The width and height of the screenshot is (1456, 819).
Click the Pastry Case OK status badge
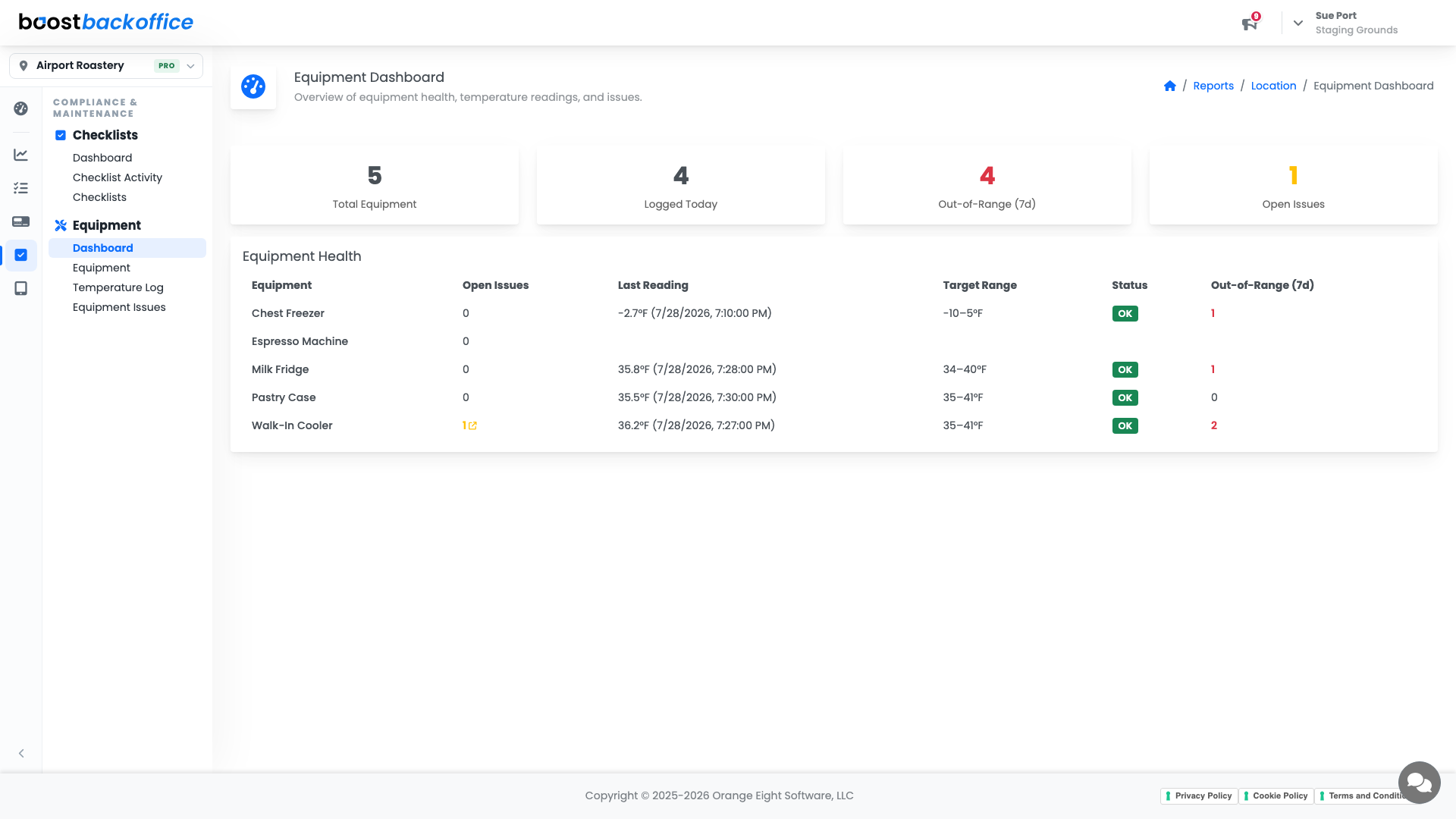click(x=1125, y=398)
